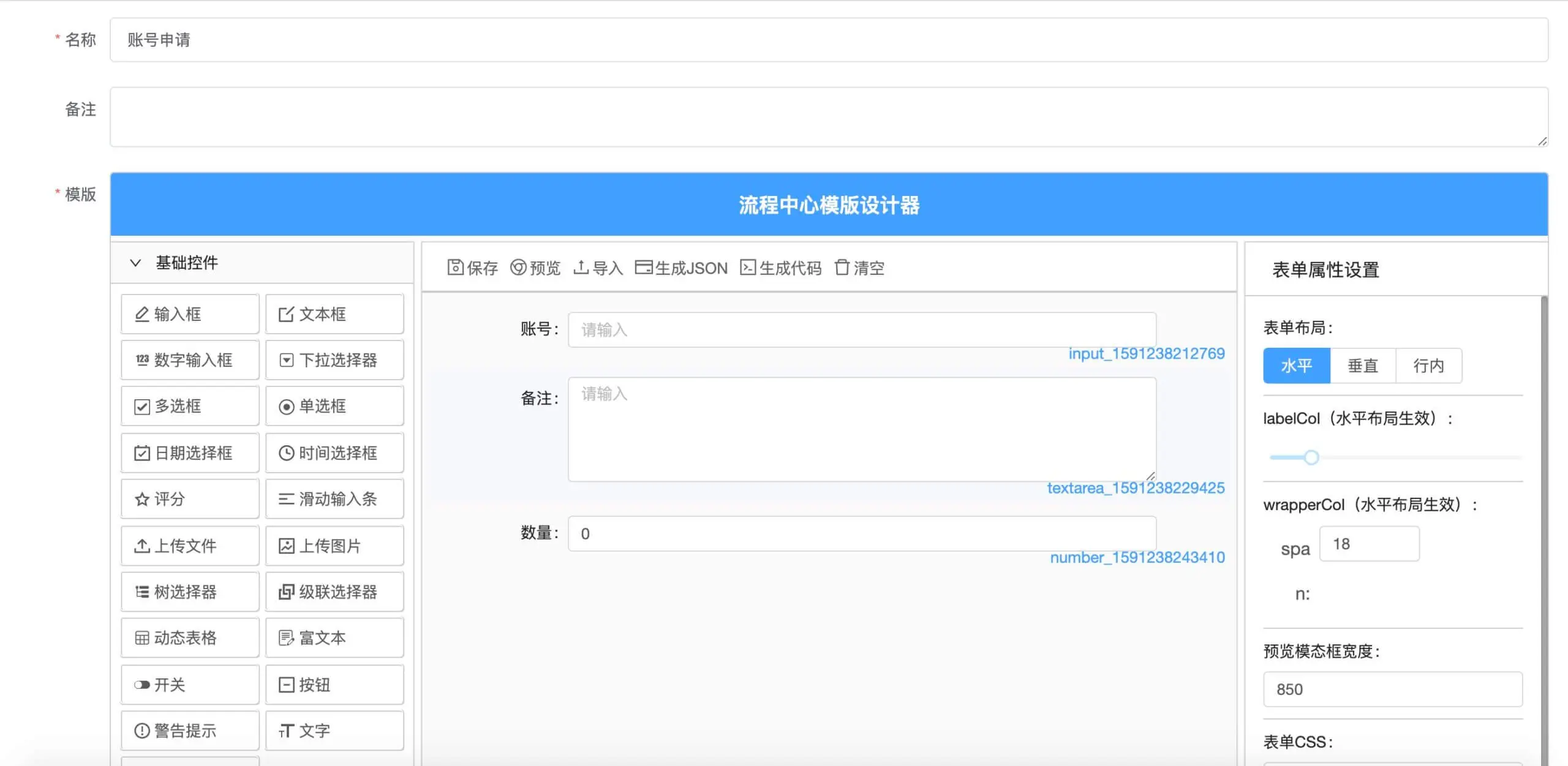This screenshot has height=766, width=1568.
Task: Select the 上传图片 upload image control
Action: point(334,546)
